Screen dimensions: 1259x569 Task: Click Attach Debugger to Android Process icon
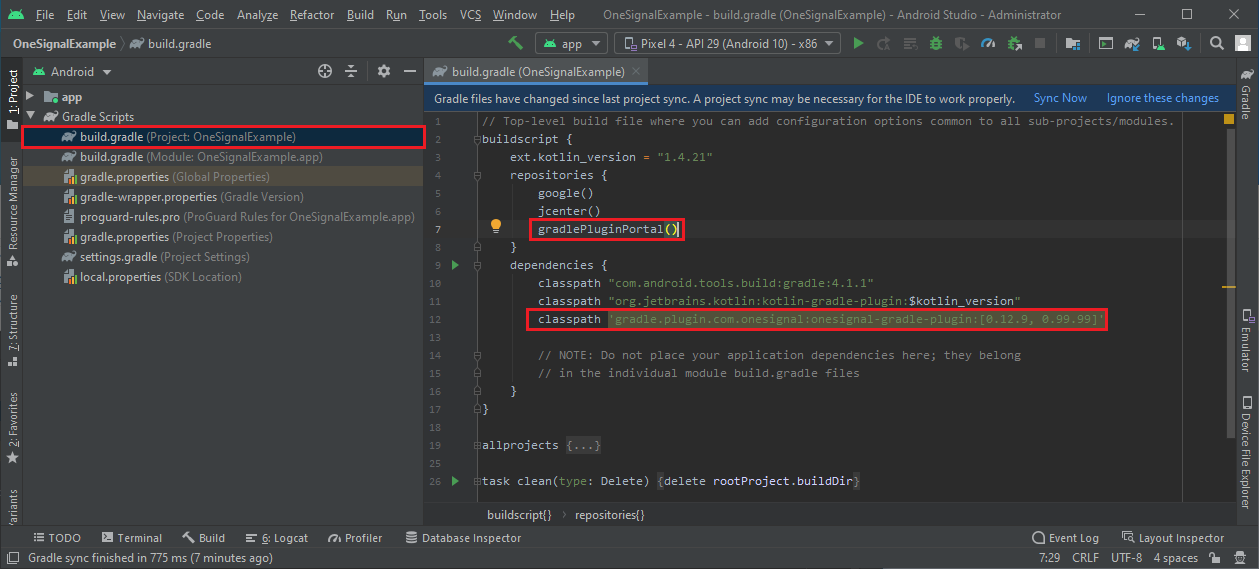[1014, 44]
